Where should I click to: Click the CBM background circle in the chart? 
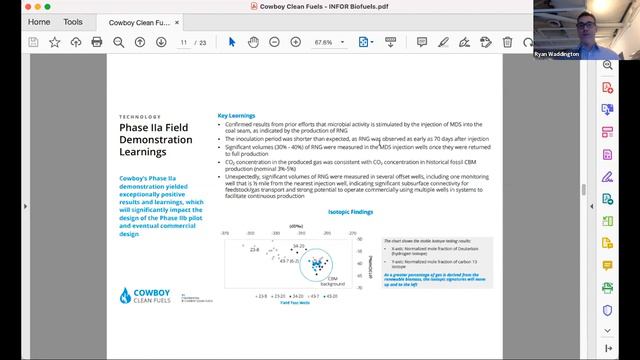pyautogui.click(x=316, y=265)
